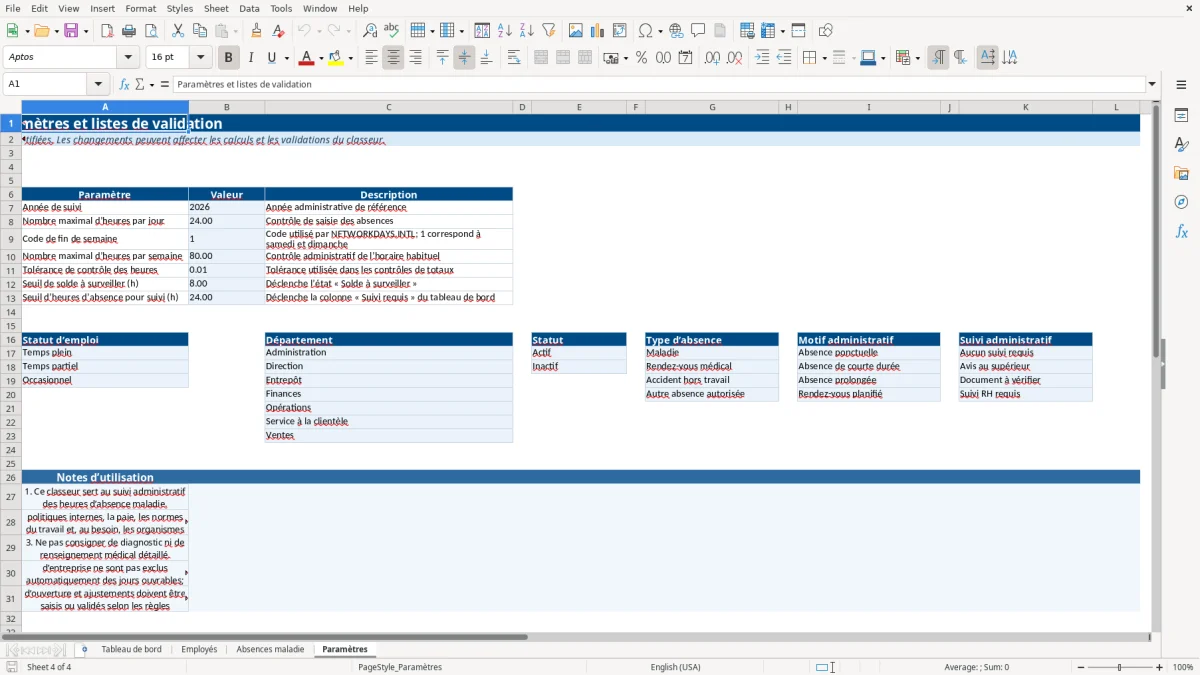
Task: Format cell as percent
Action: (641, 58)
